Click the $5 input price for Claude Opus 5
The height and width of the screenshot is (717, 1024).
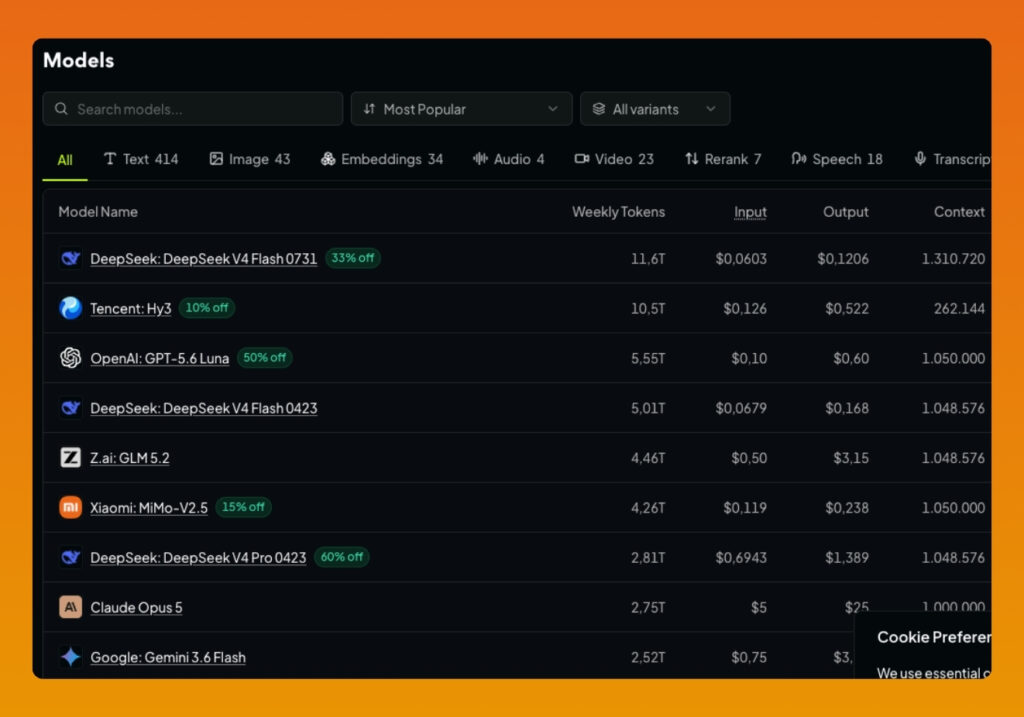[x=759, y=607]
